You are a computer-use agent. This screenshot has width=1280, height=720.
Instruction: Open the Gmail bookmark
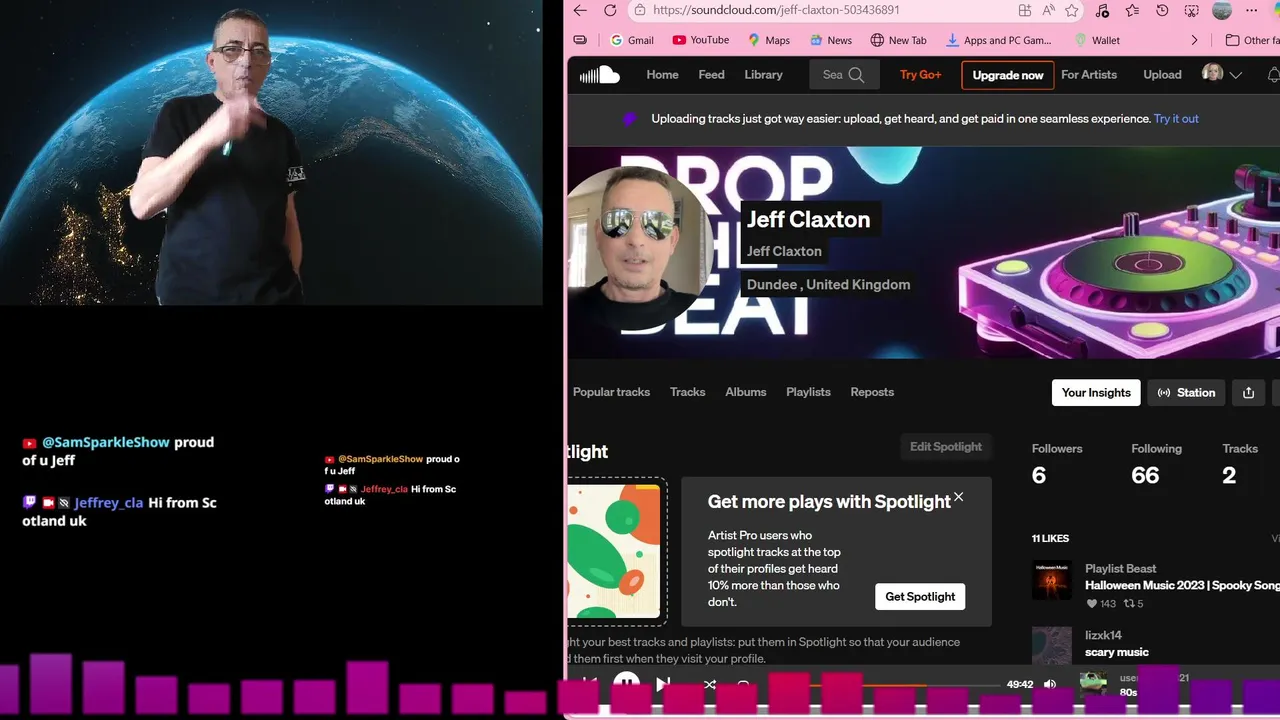pos(631,40)
